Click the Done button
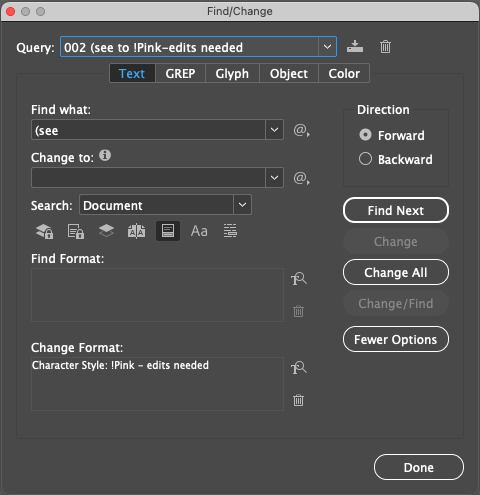The image size is (480, 495). (419, 467)
